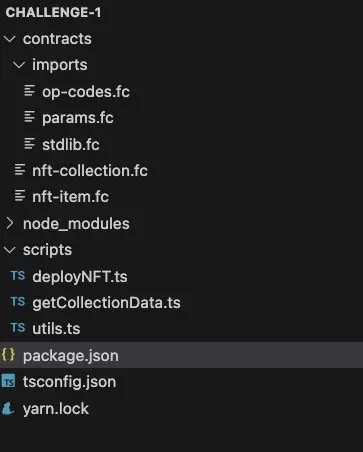Click the TS config icon beside tsconfig.json
Screen dimensions: 363x452
coord(8,381)
